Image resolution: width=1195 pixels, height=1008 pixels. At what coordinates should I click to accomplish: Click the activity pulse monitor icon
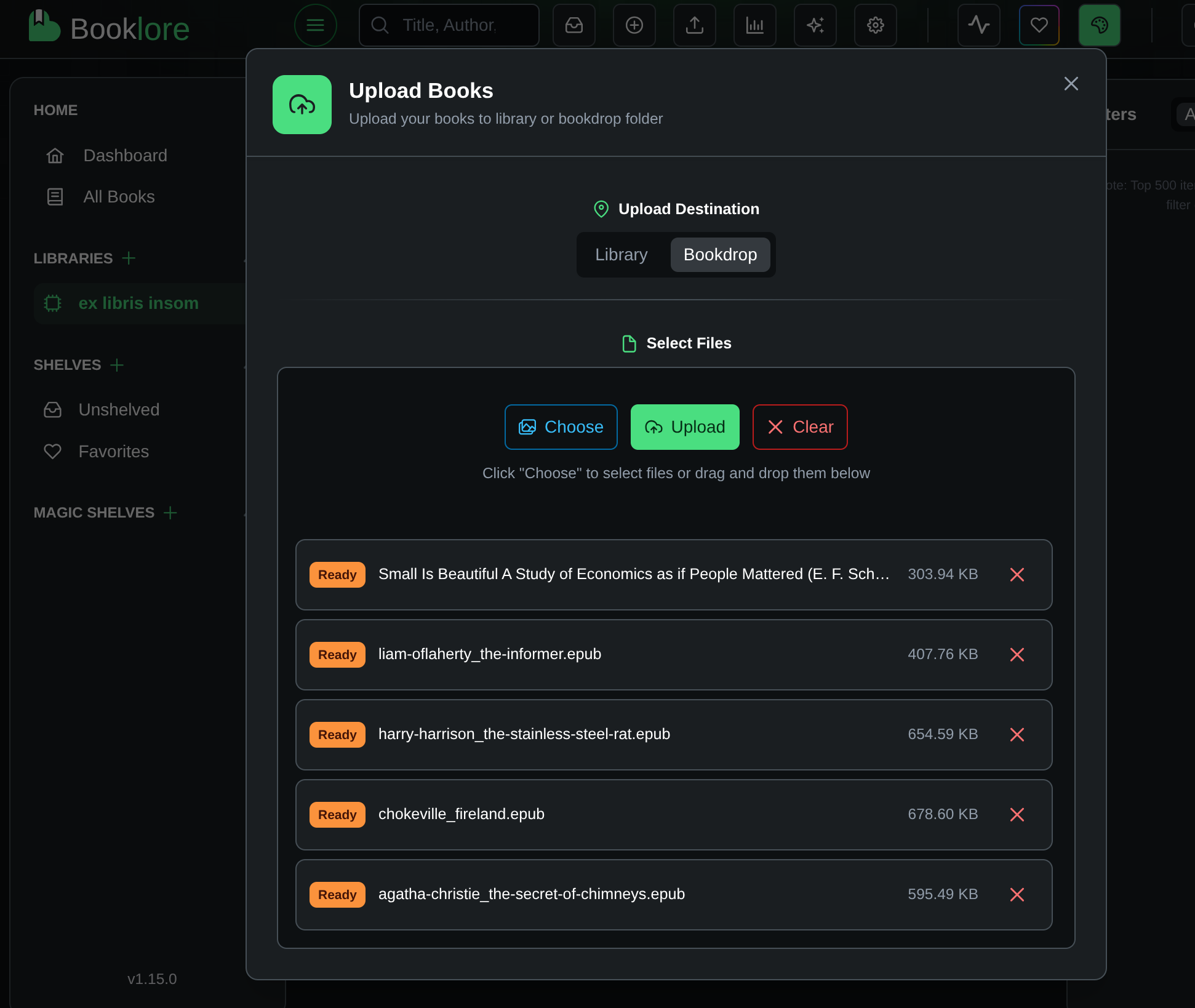click(978, 25)
